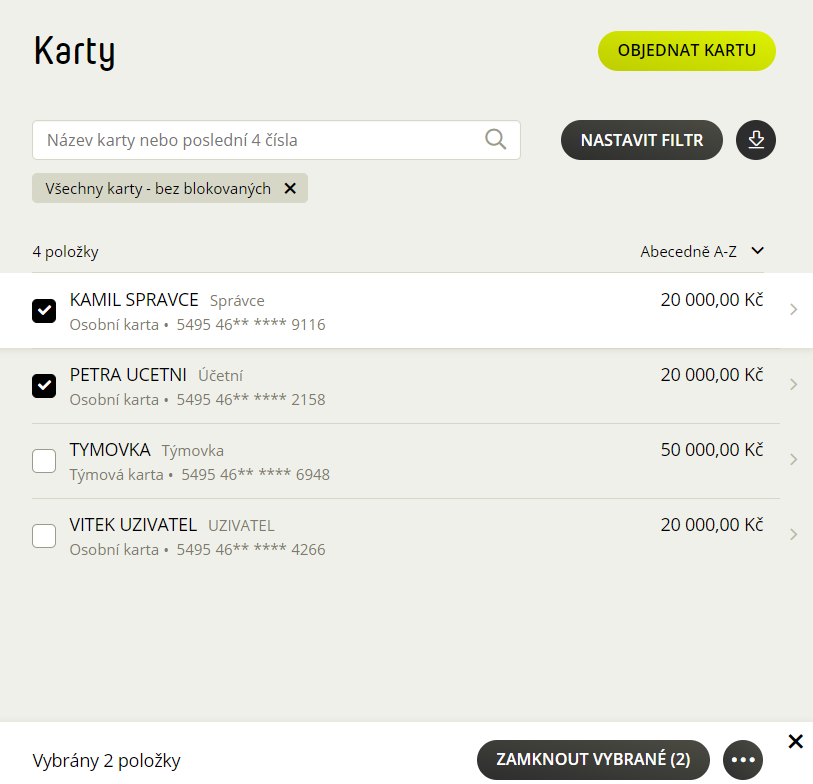Screen dimensions: 813x784
Task: Uncheck the PETRA UCETNI card checkbox
Action: [44, 386]
